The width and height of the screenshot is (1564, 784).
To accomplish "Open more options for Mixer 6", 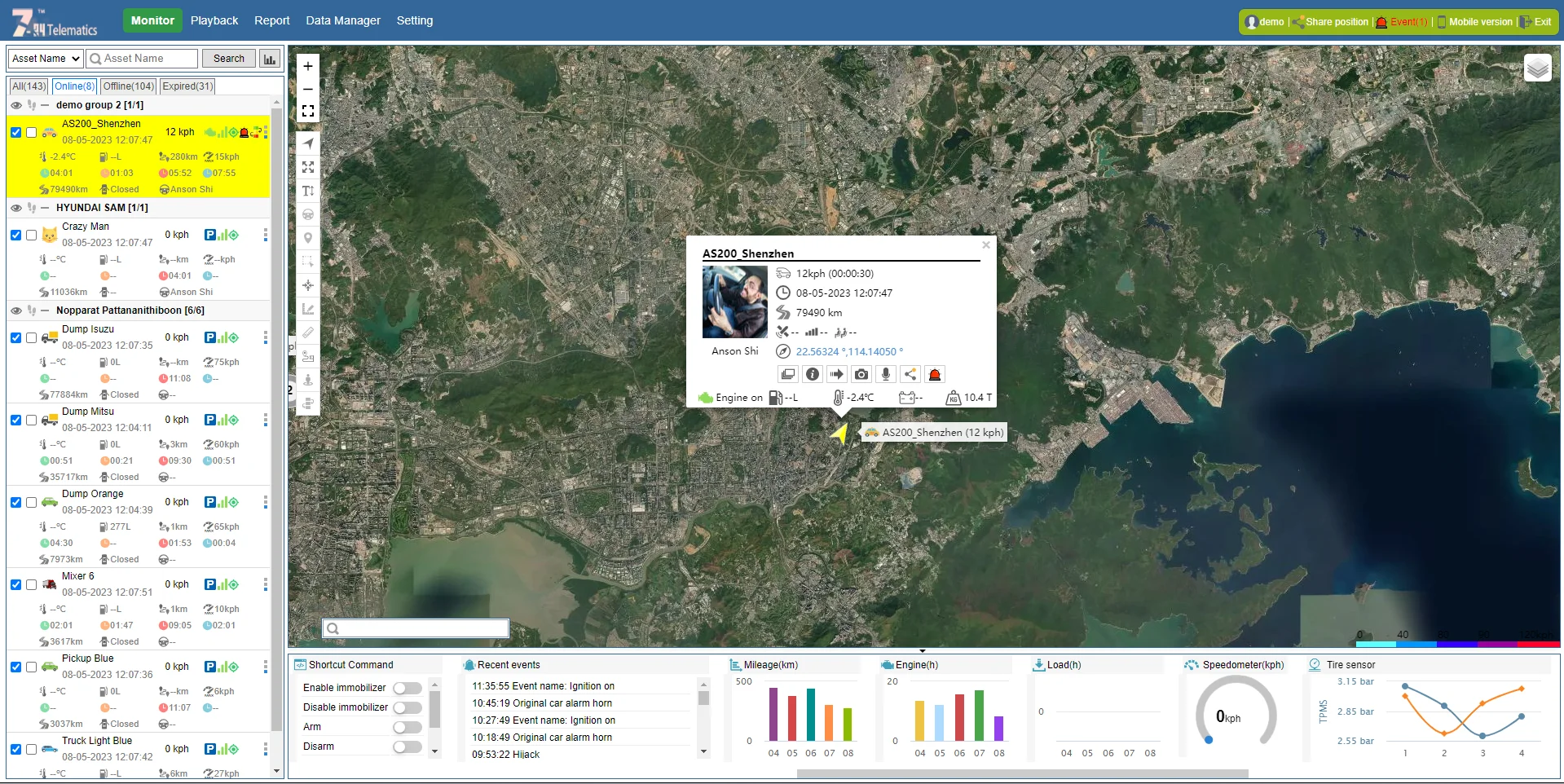I will (266, 584).
